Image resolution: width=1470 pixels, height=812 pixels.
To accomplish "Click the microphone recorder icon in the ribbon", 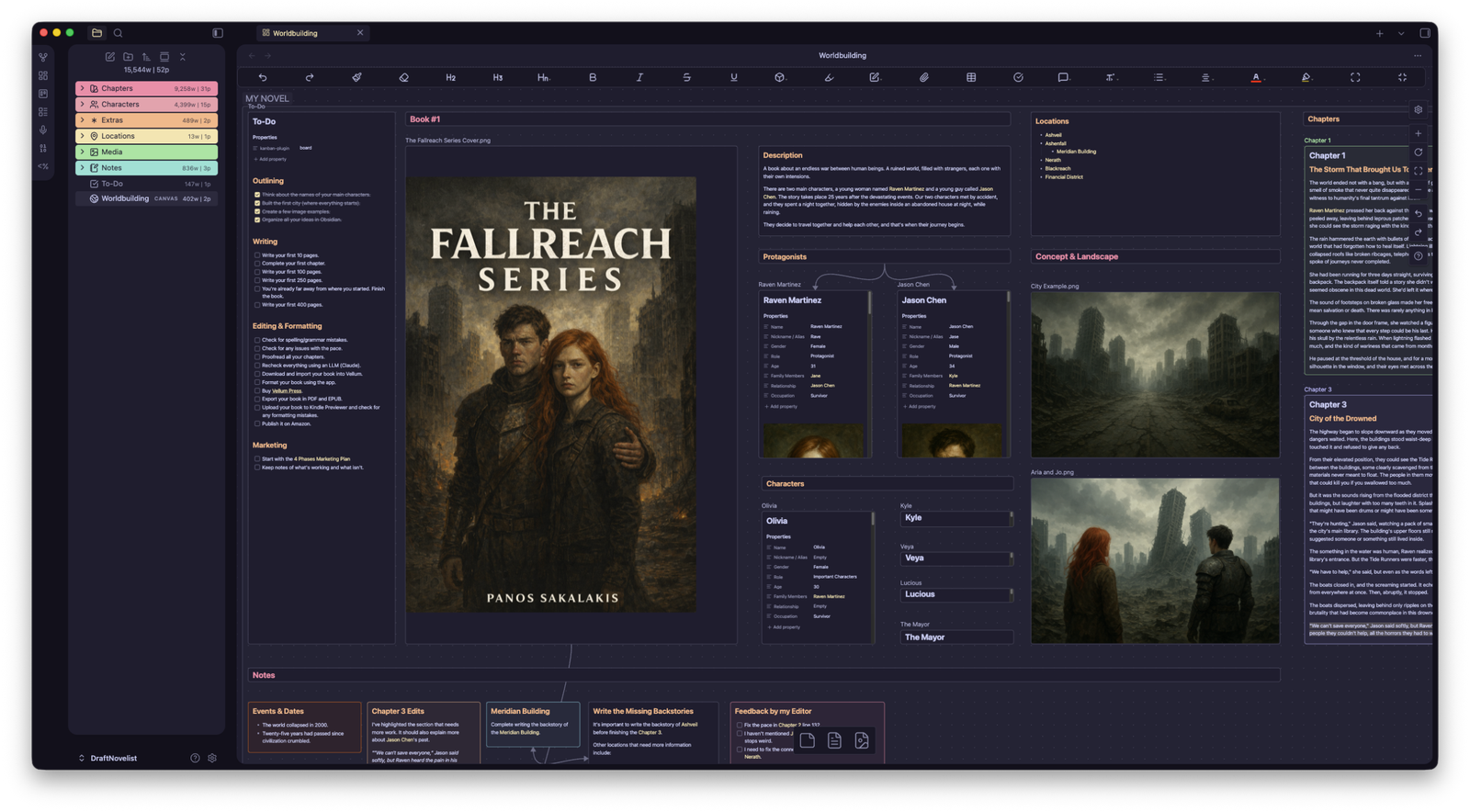I will (43, 130).
